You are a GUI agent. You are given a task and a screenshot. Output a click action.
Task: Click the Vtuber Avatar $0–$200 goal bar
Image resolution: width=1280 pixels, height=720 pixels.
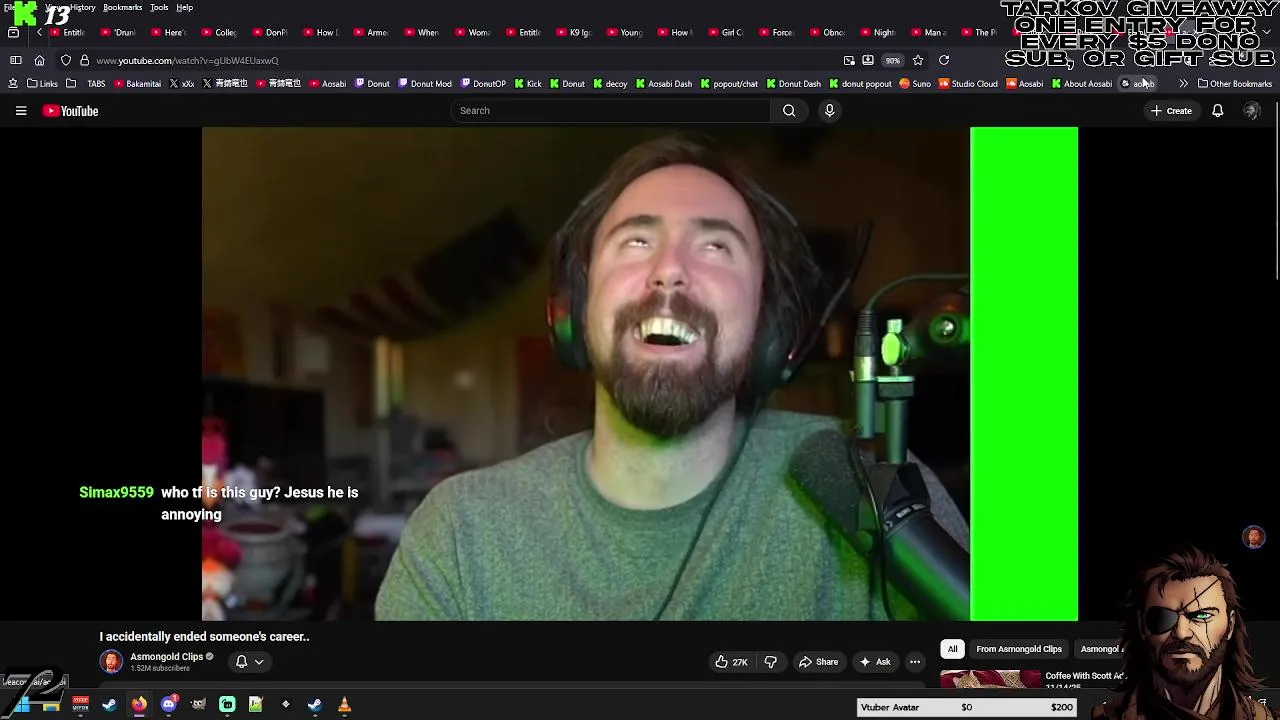(967, 708)
